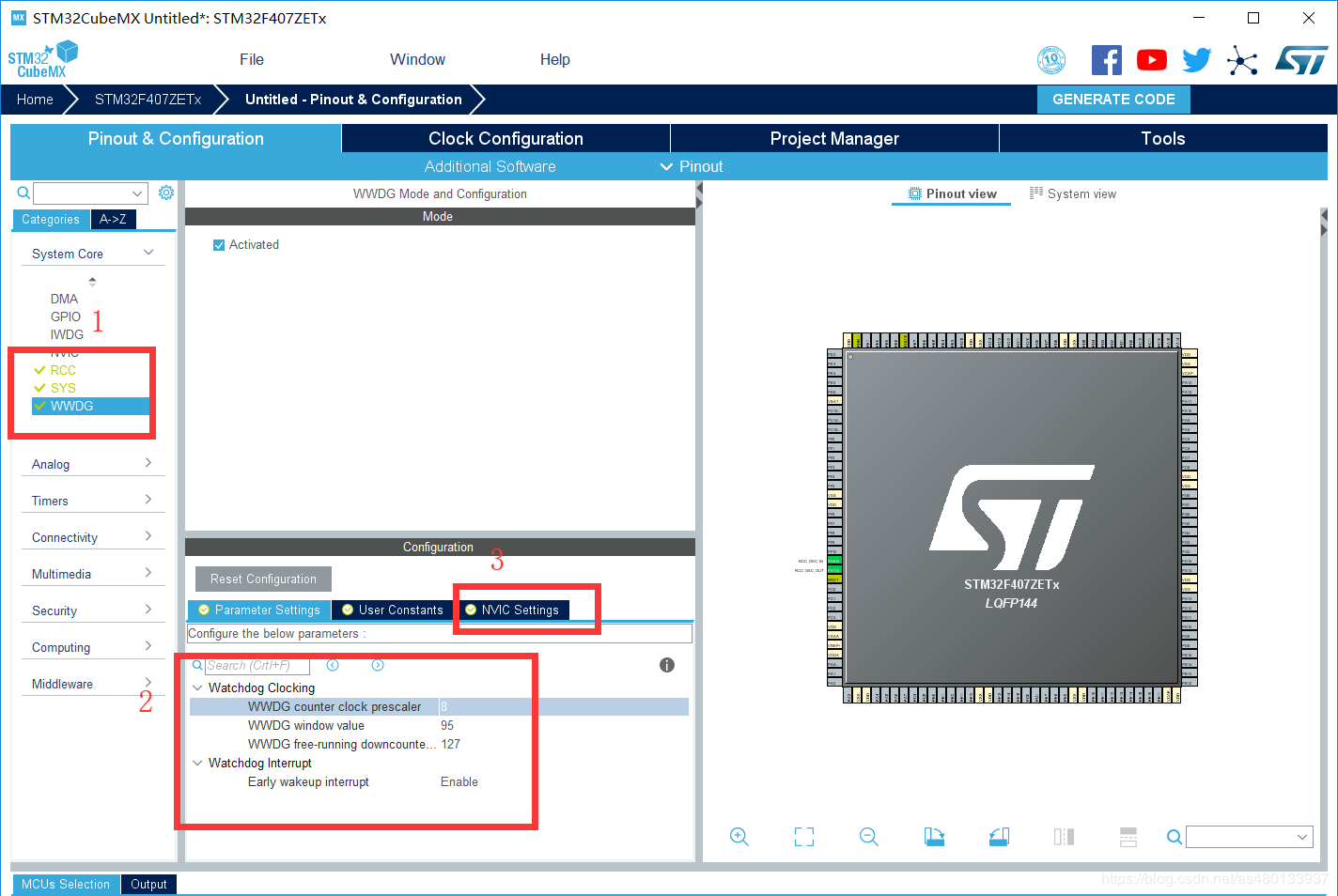The width and height of the screenshot is (1338, 896).
Task: Open the MCUs Selection tab
Action: (x=66, y=884)
